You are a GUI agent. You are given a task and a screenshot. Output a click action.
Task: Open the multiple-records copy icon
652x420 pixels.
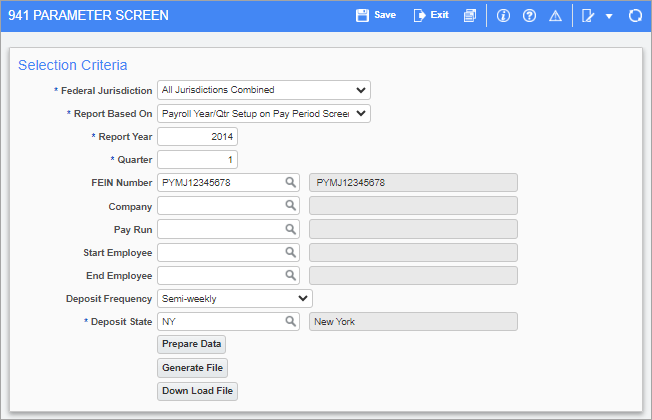(x=470, y=16)
